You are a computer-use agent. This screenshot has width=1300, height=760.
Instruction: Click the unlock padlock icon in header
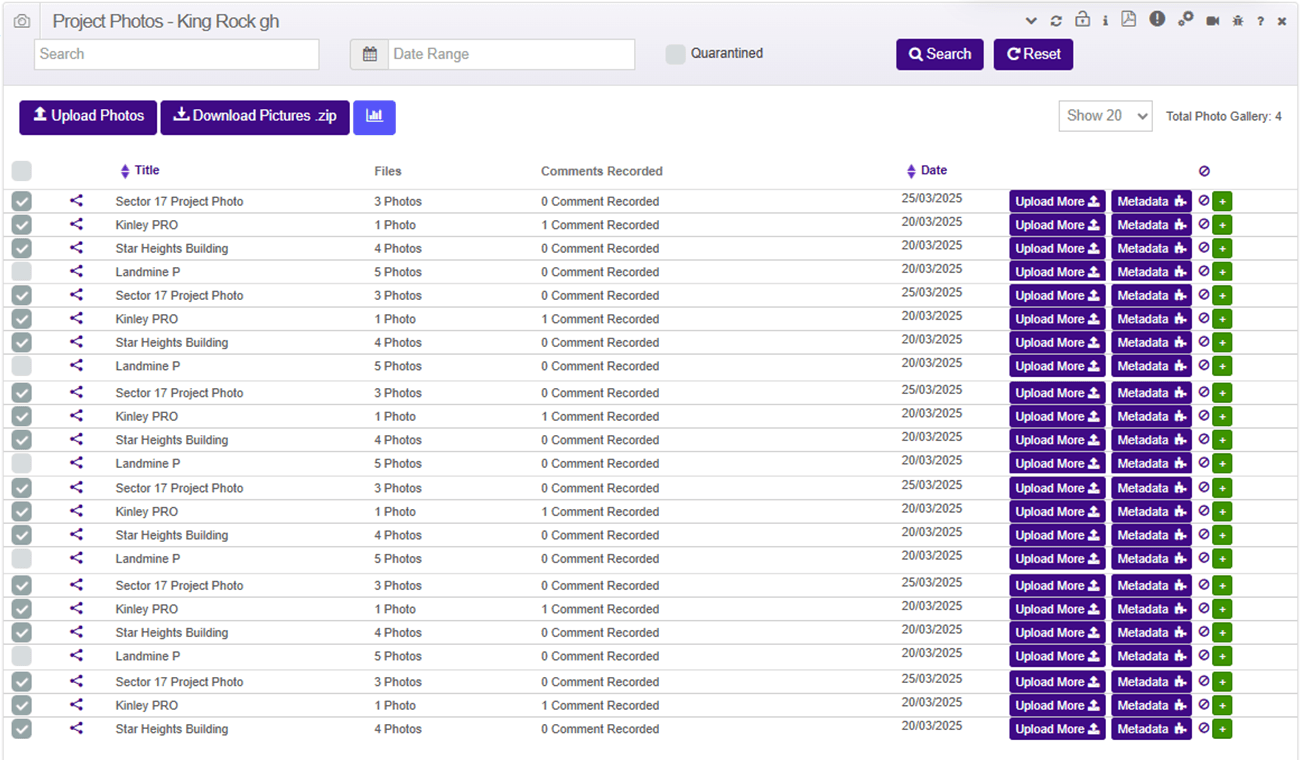tap(1082, 20)
